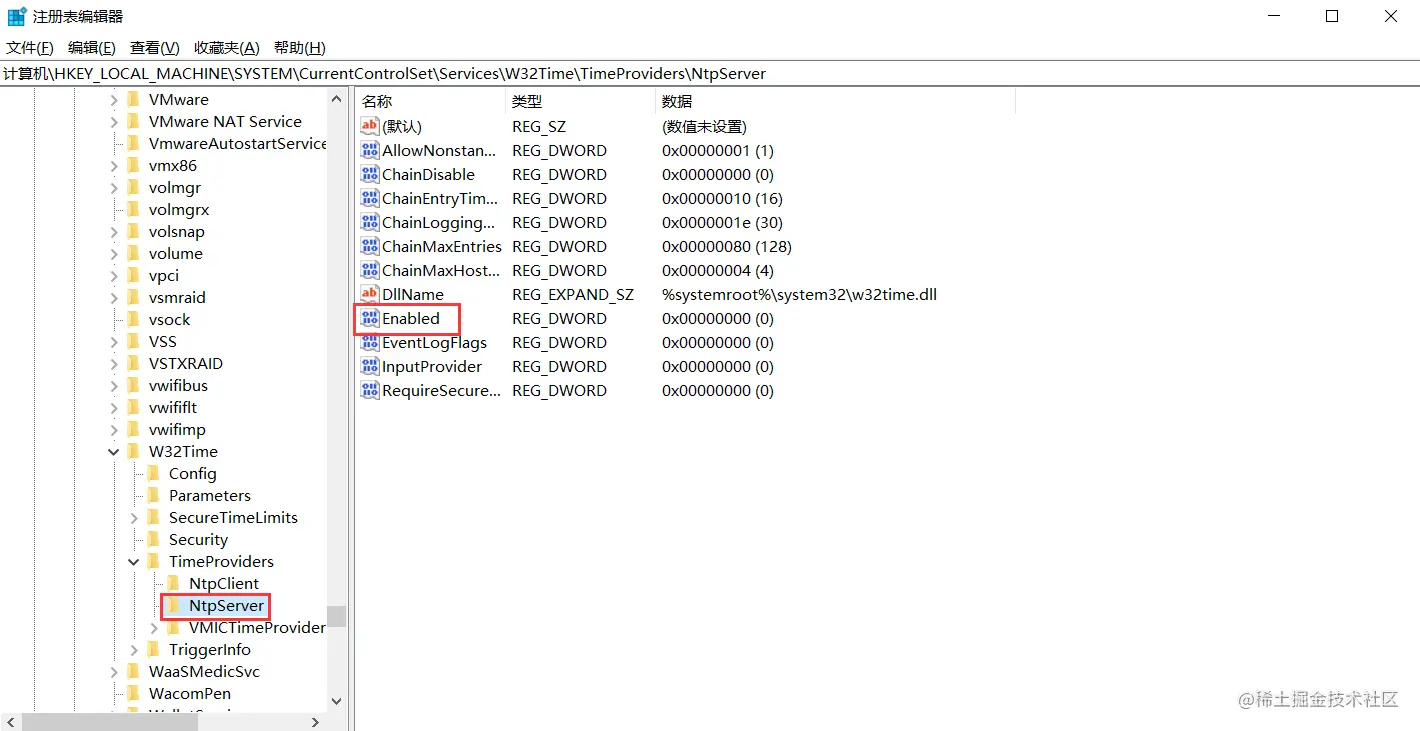1420x731 pixels.
Task: Click tree horizontal scrollbar left arrow
Action: 10,722
